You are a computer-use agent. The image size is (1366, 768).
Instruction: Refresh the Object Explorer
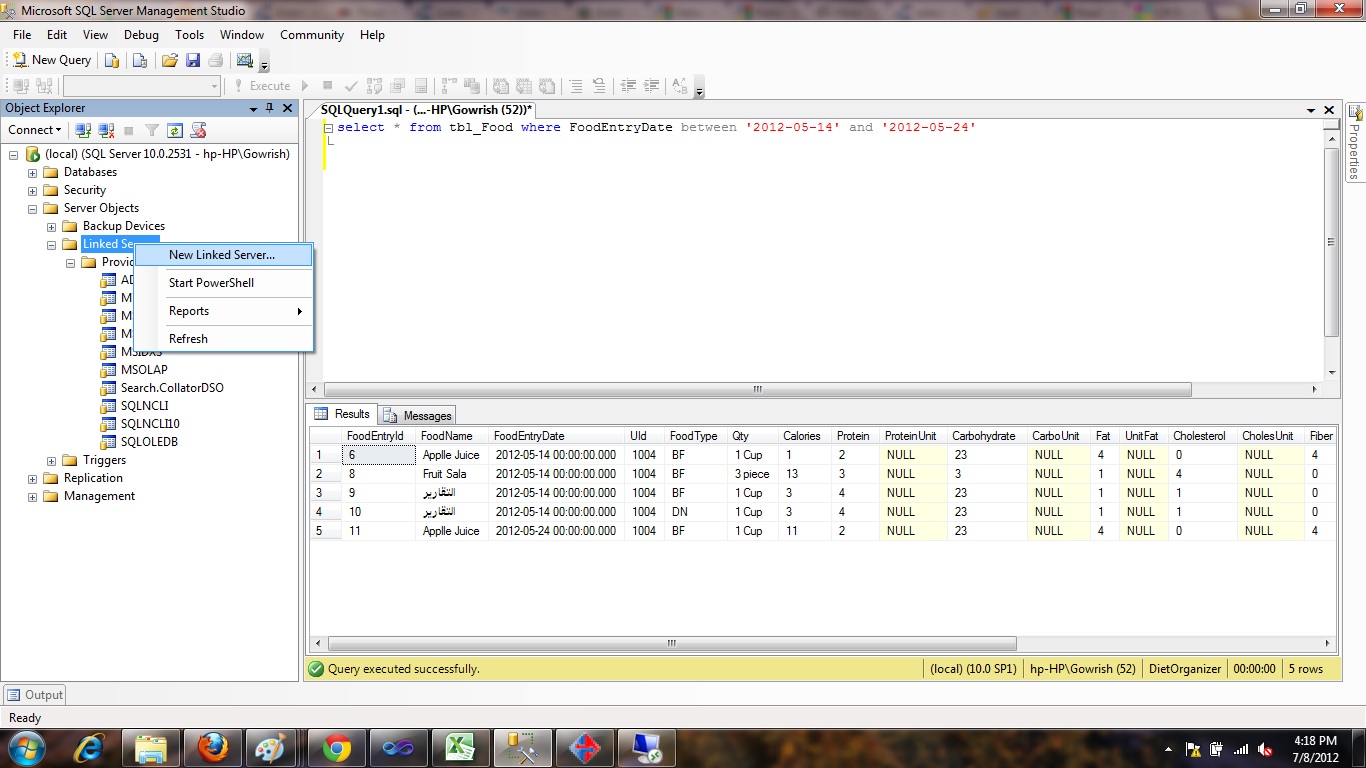tap(175, 130)
